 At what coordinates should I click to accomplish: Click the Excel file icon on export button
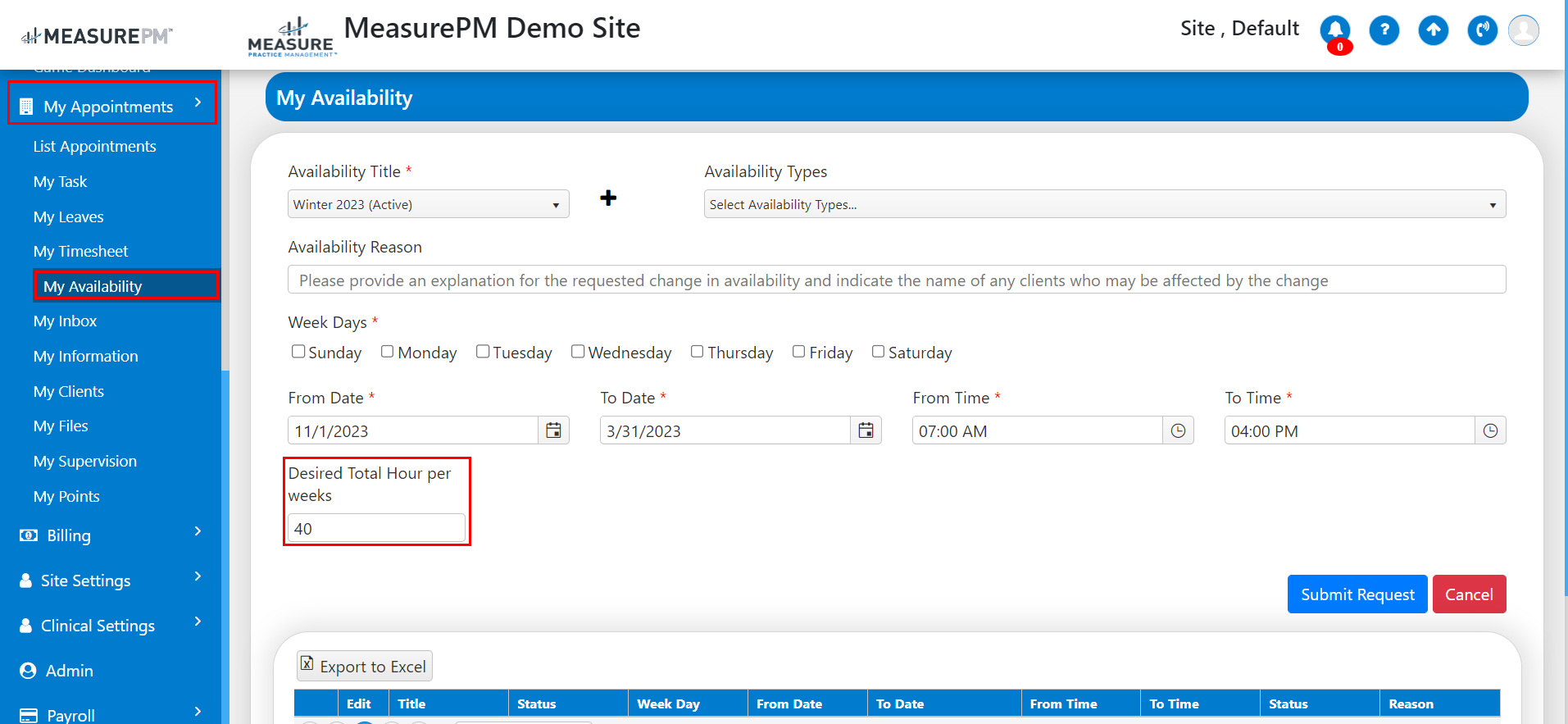coord(307,663)
